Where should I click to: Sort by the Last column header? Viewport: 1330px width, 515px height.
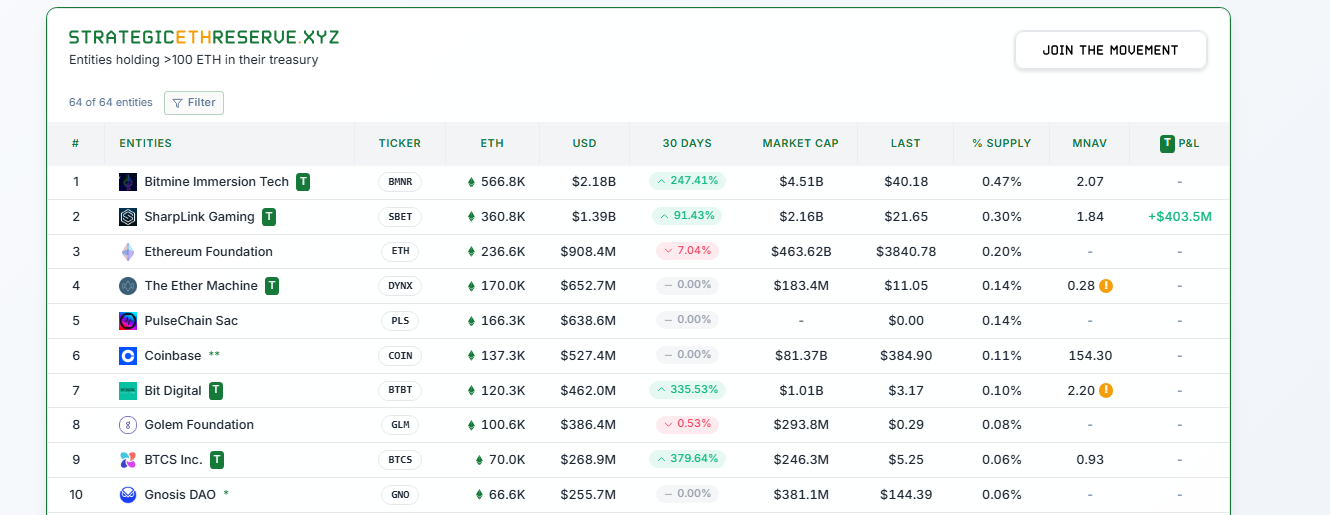coord(906,144)
